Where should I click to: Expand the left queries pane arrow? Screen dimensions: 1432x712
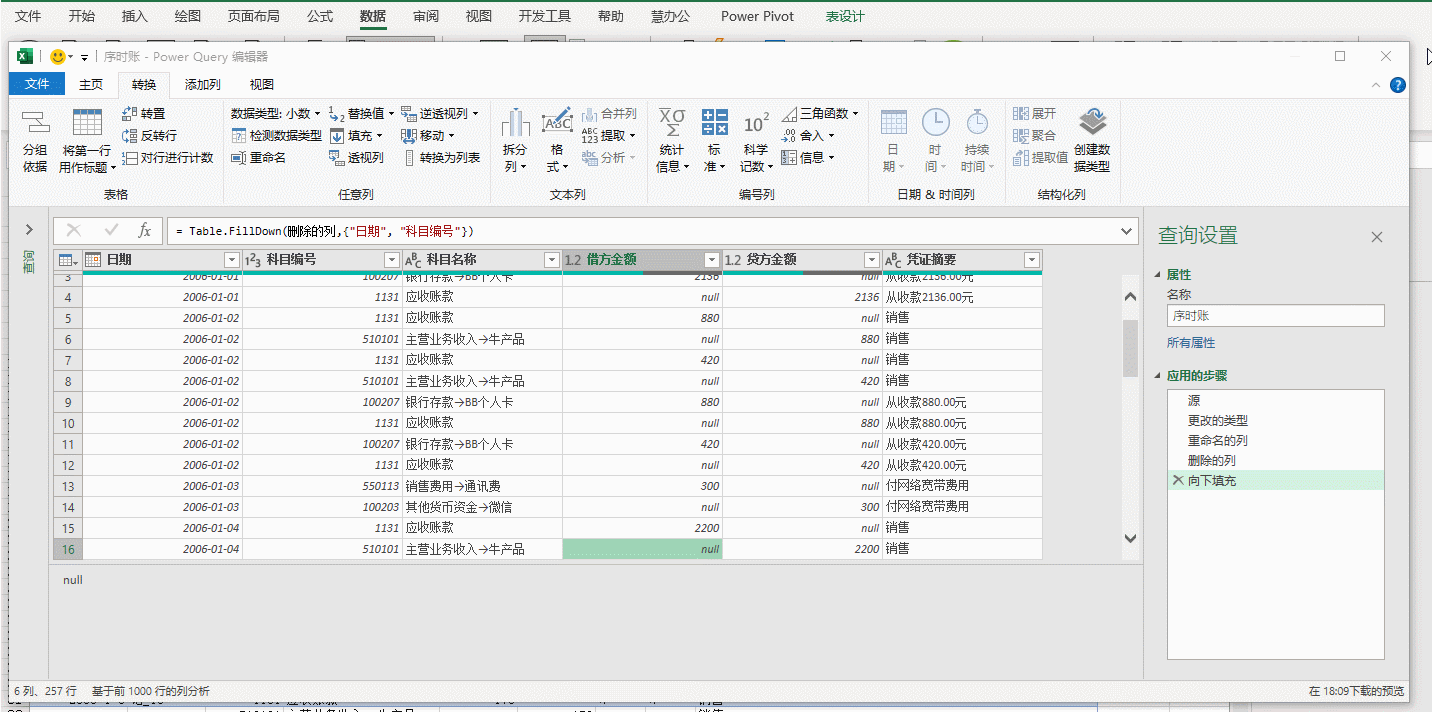(29, 229)
